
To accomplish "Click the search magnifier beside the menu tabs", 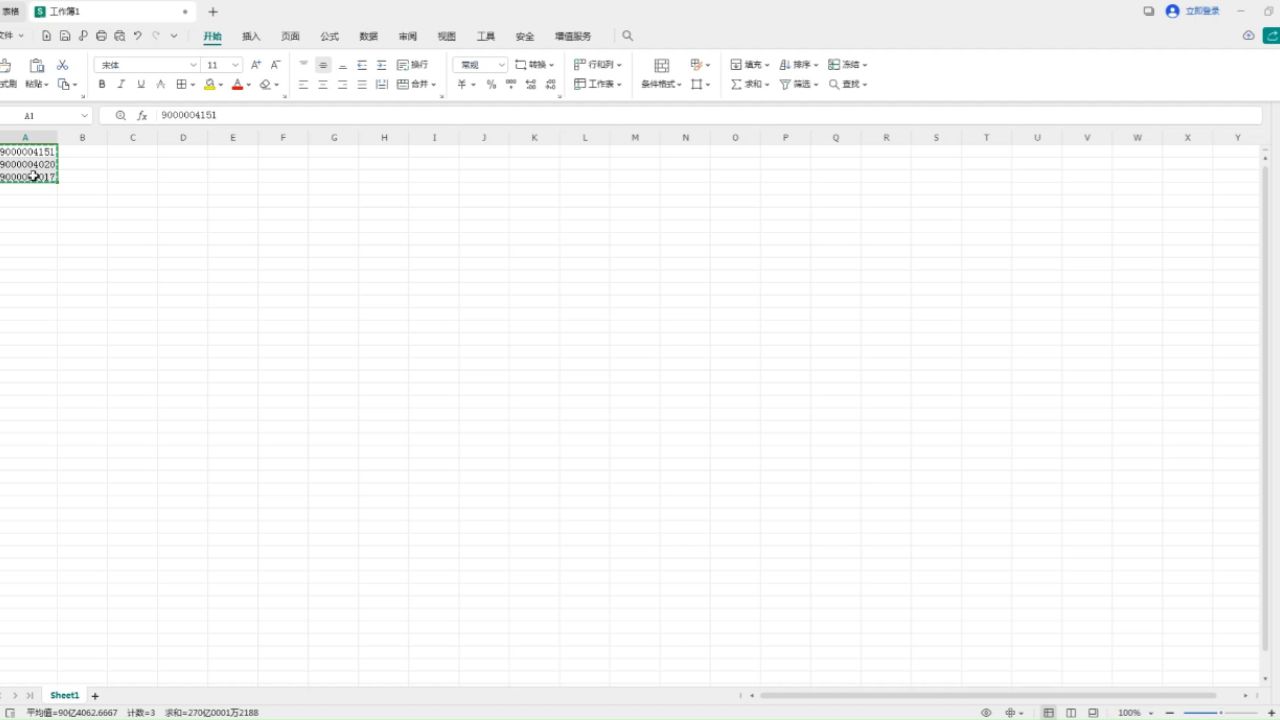I will [x=628, y=36].
